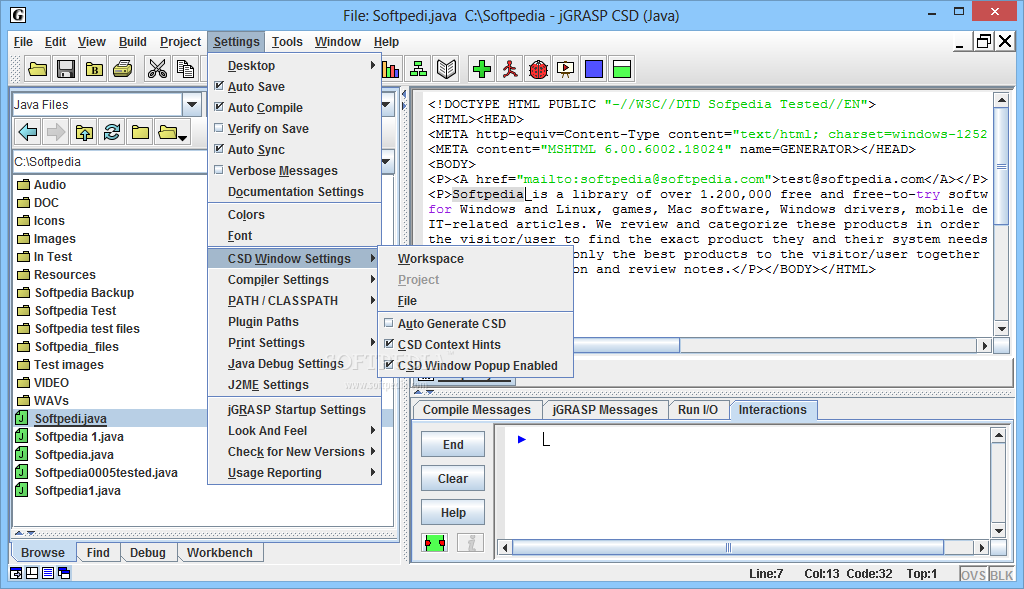Save the file with the floppy disk icon
Image resolution: width=1024 pixels, height=589 pixels.
pyautogui.click(x=65, y=69)
